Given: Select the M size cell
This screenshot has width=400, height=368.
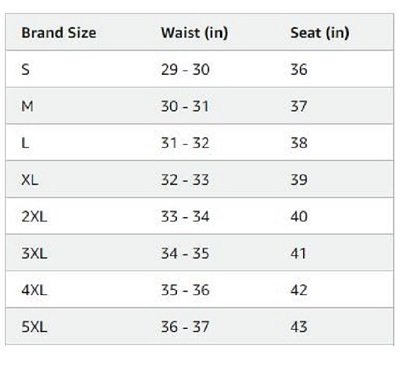Looking at the screenshot, I should coord(27,106).
